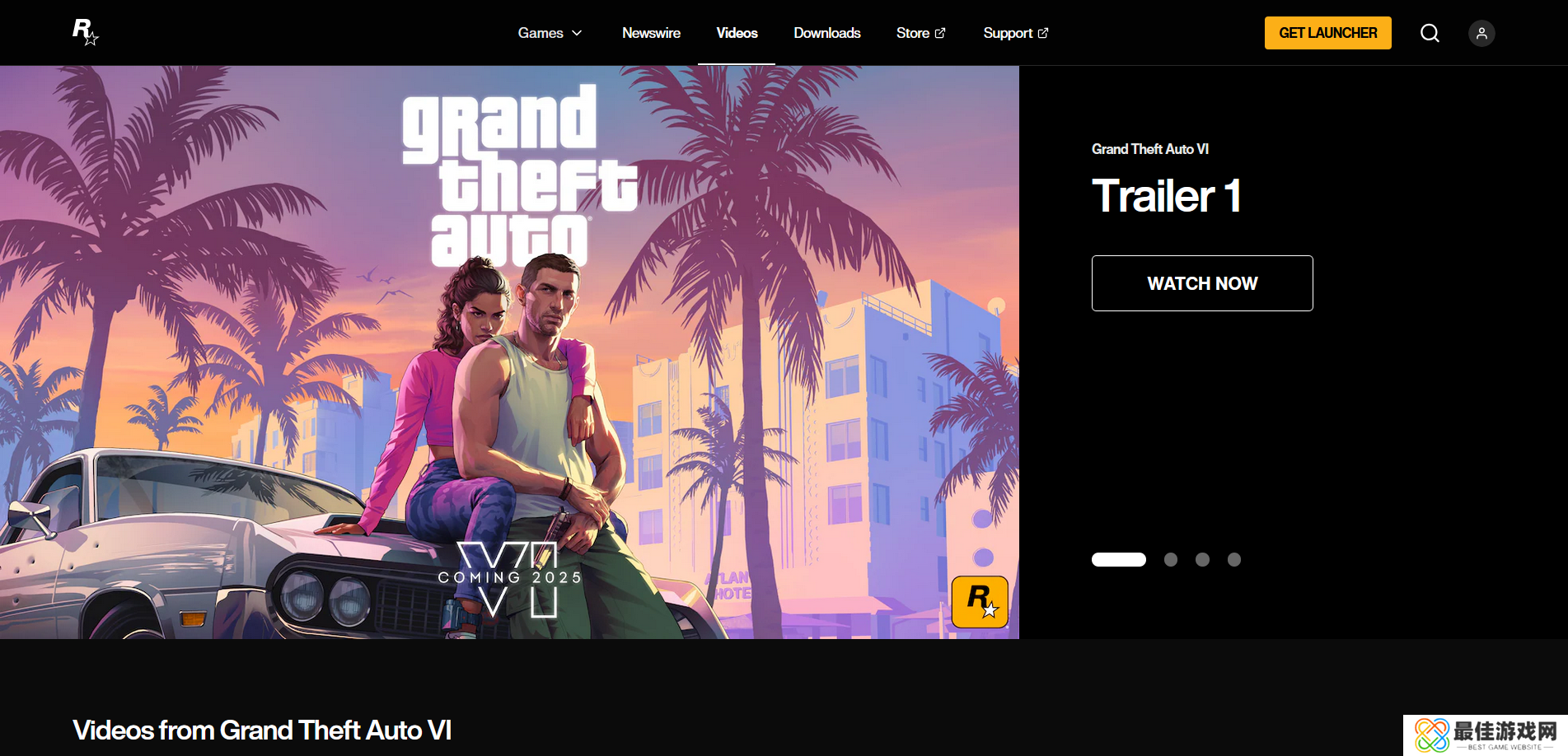This screenshot has width=1568, height=756.
Task: Expand the Games dropdown chevron
Action: click(577, 33)
